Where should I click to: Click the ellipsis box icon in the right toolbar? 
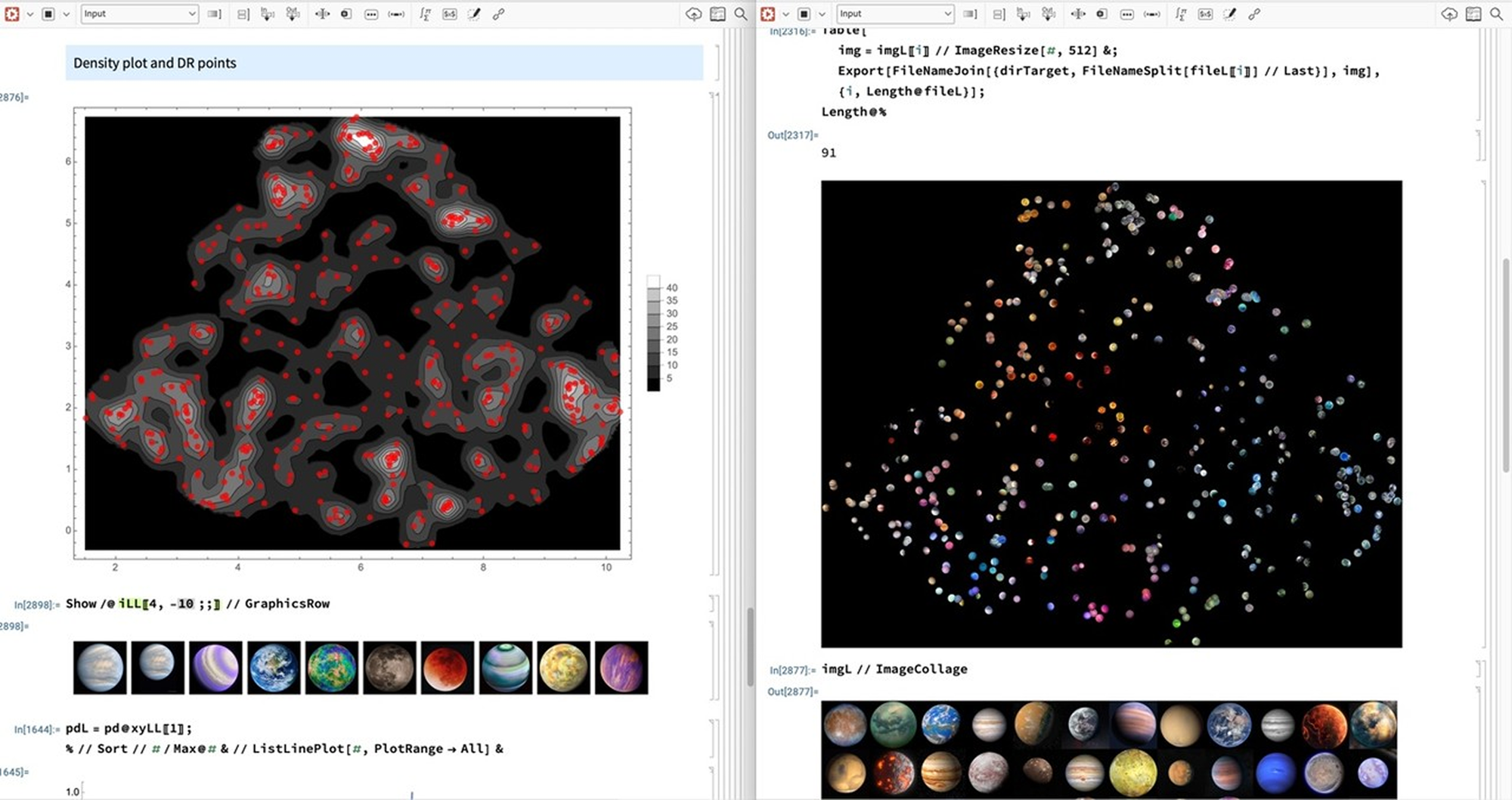(x=1126, y=14)
